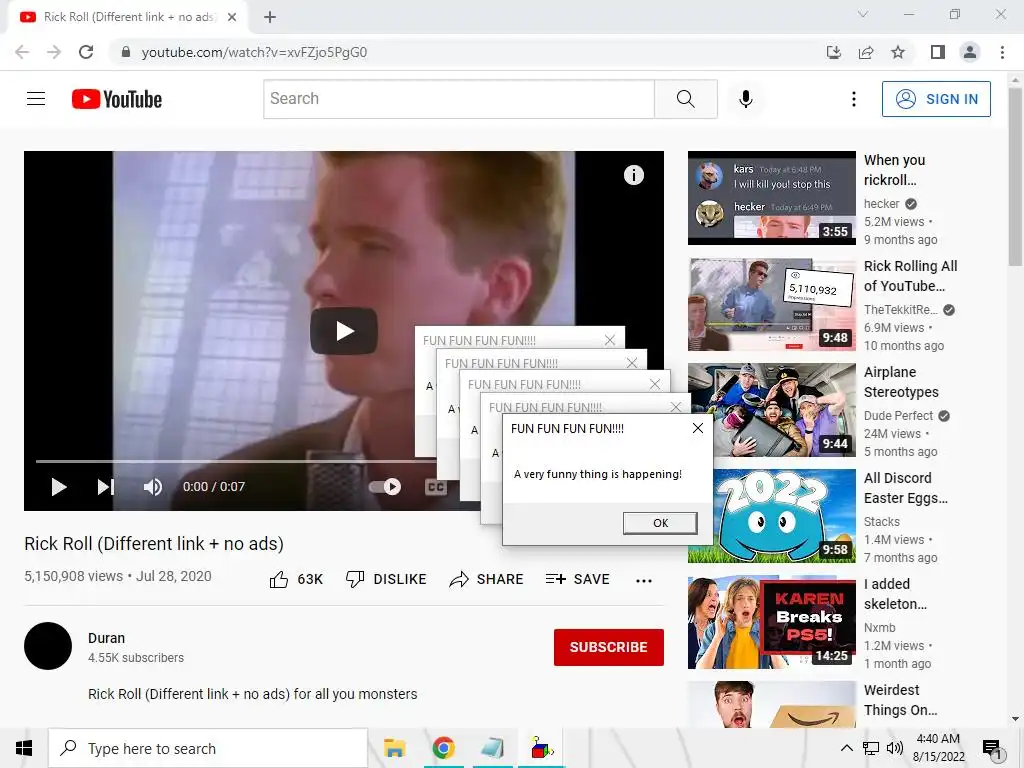Click the DISLIKE button
The height and width of the screenshot is (768, 1024).
[386, 579]
